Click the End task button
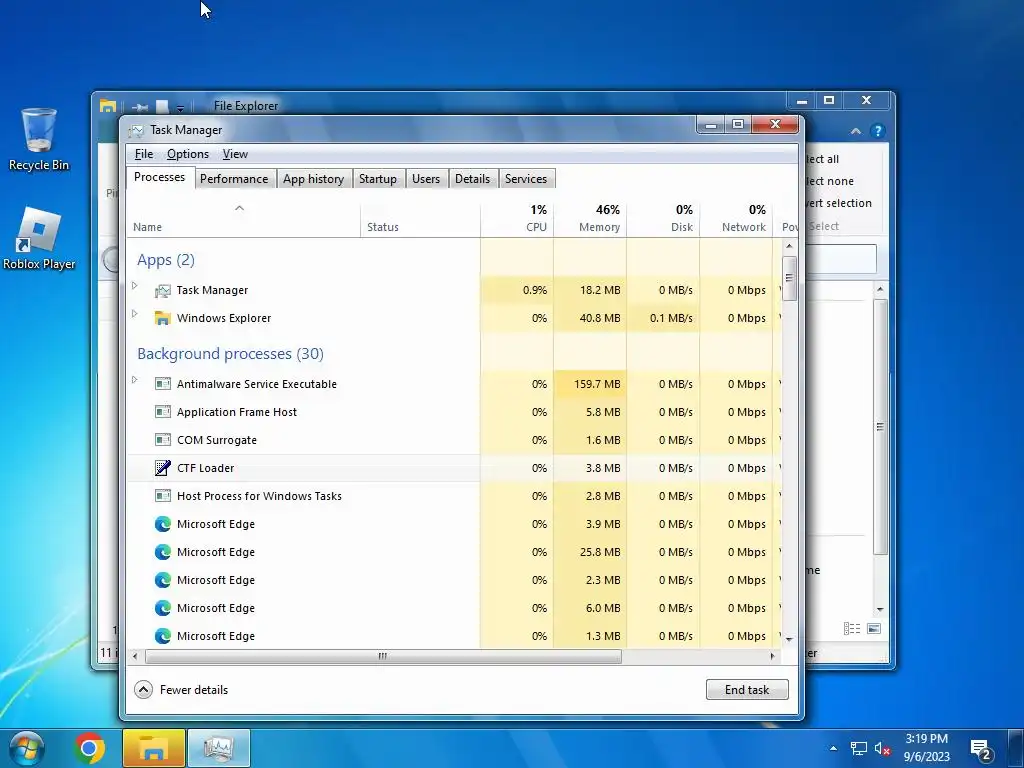 click(x=747, y=690)
